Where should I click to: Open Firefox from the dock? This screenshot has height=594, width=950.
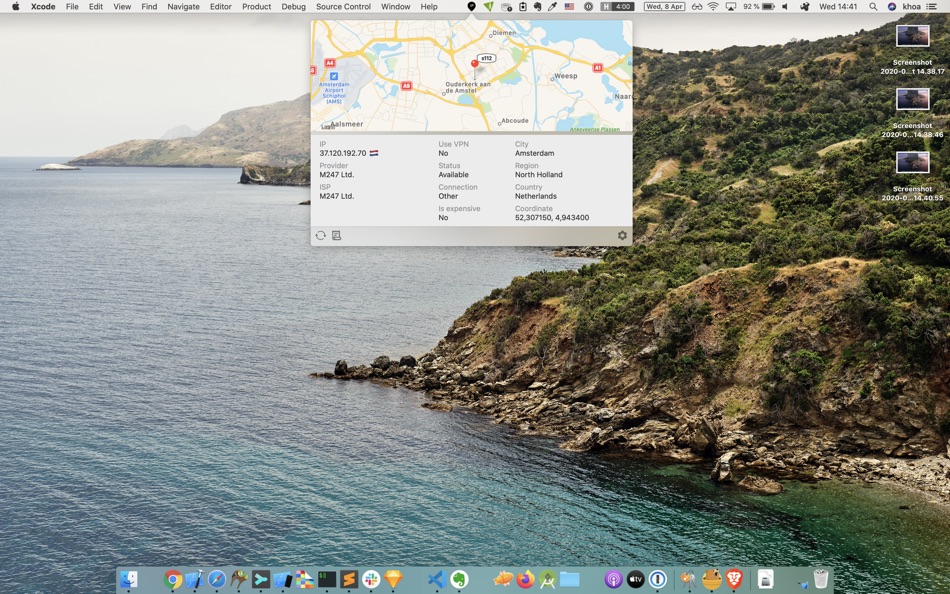coord(525,579)
